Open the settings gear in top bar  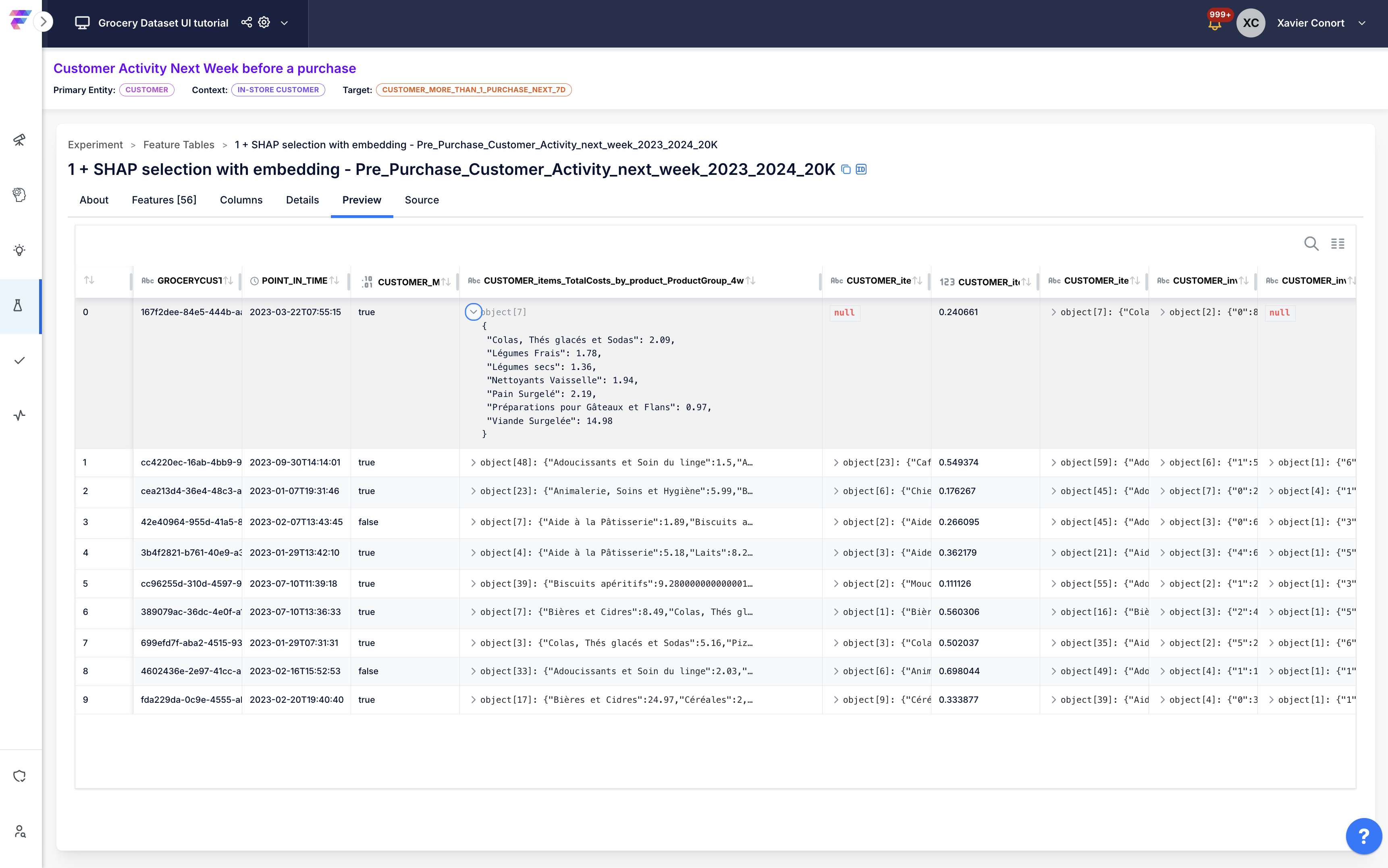264,23
